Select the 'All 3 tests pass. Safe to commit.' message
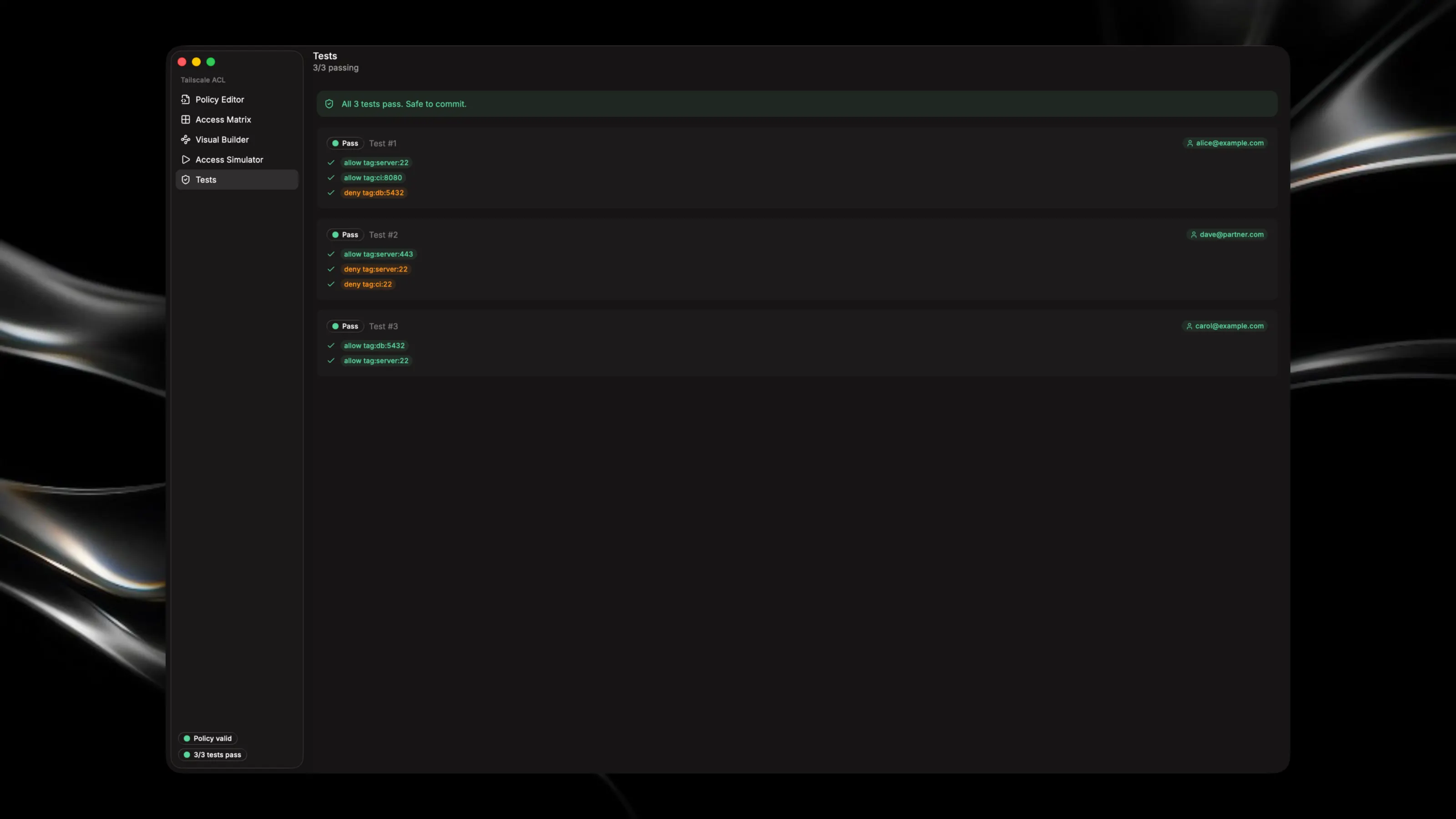 [x=404, y=104]
